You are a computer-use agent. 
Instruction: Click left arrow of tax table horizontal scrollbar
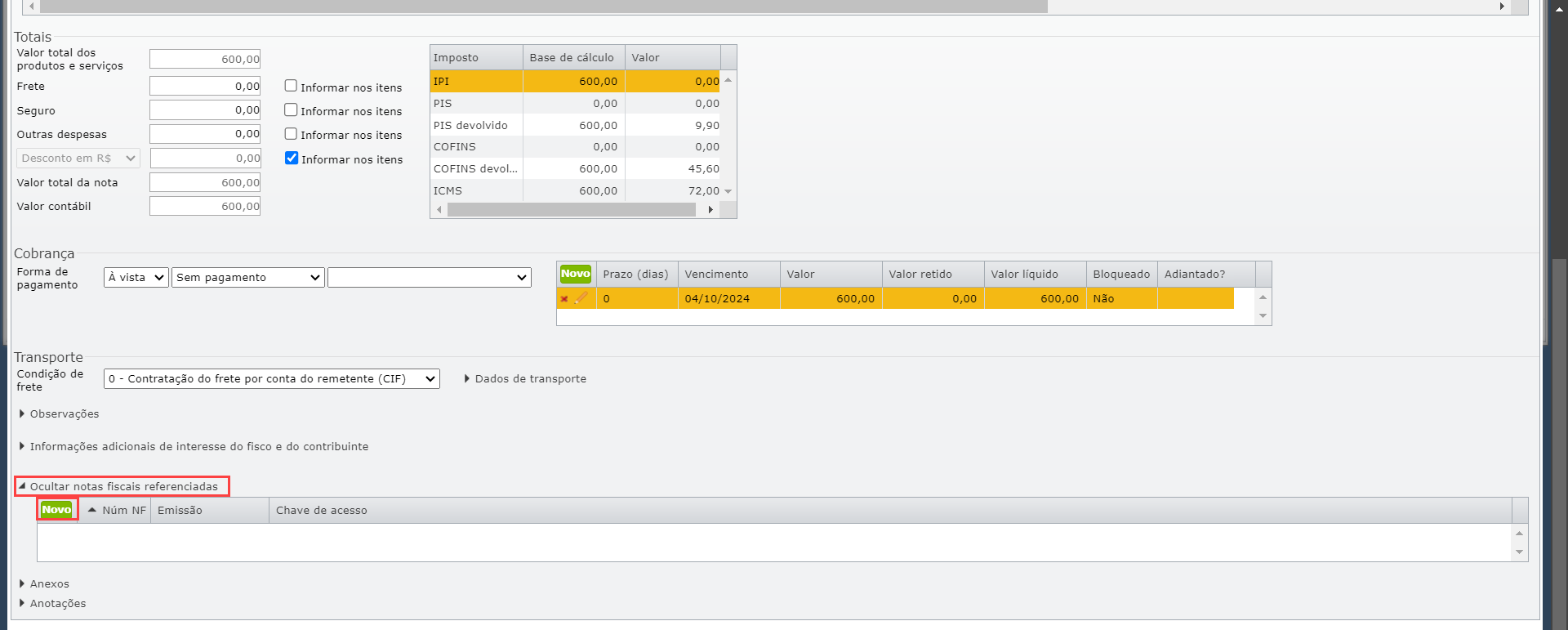(x=439, y=210)
